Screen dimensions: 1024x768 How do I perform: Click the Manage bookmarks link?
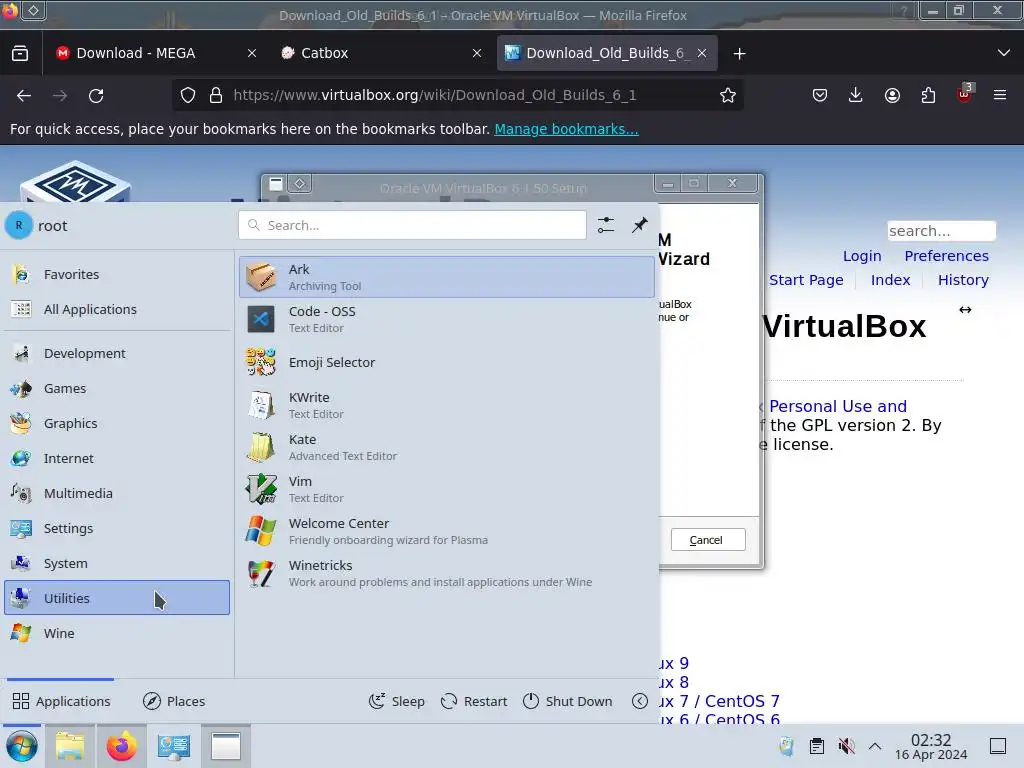(566, 129)
